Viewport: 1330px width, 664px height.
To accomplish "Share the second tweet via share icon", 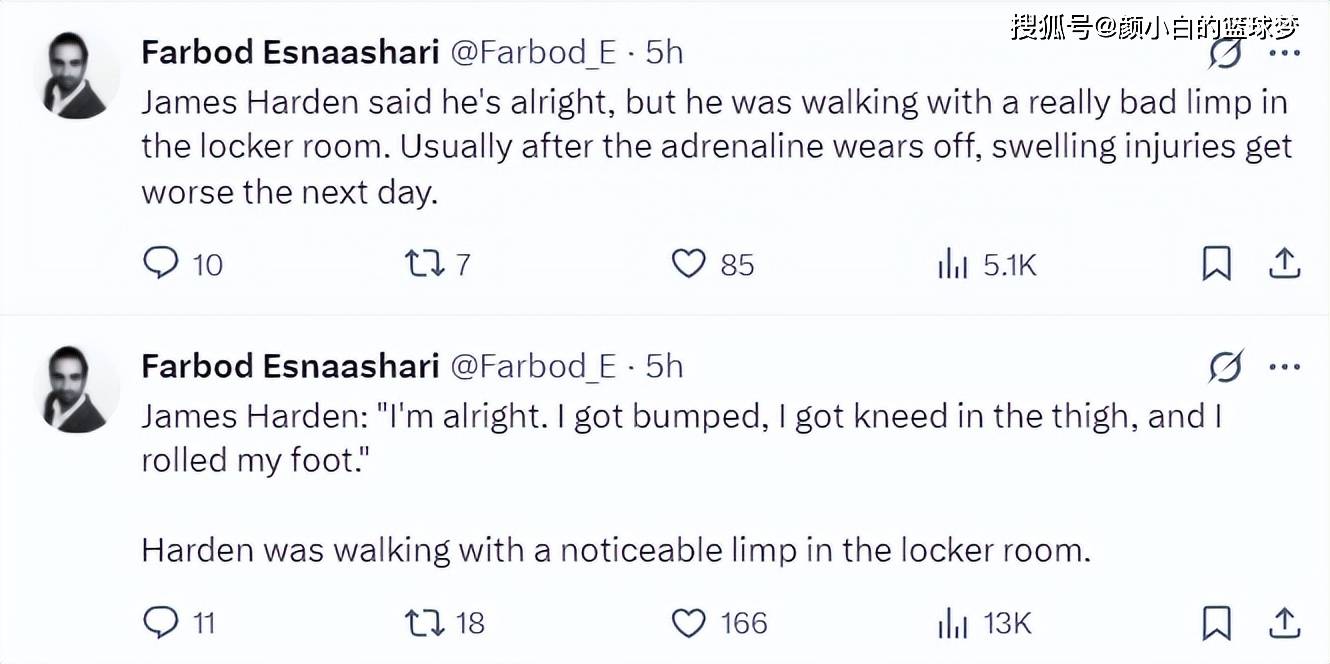I will (x=1283, y=623).
